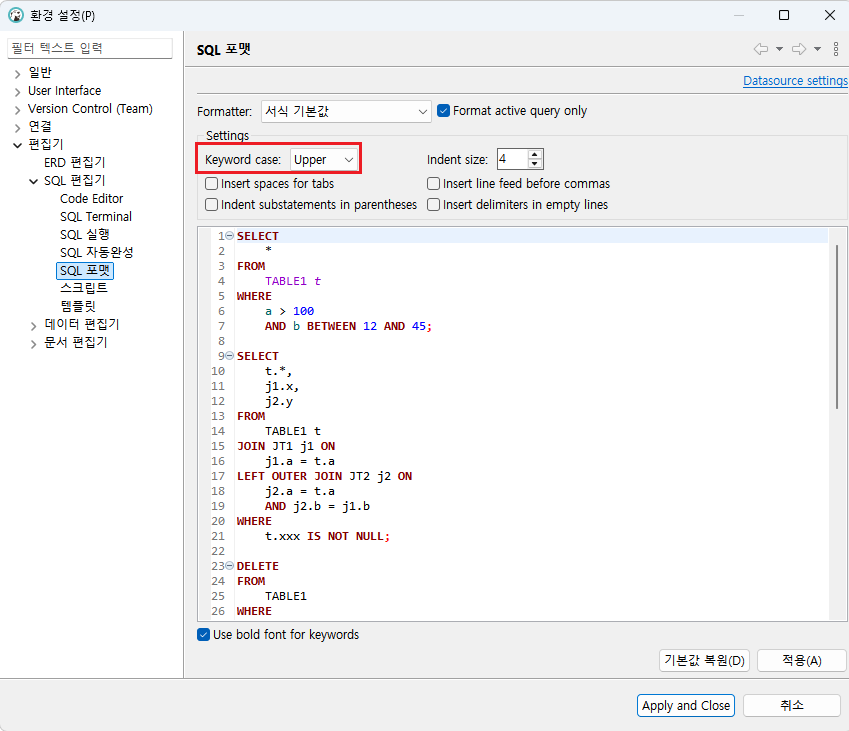Viewport: 849px width, 731px height.
Task: Toggle Use bold font for keywords
Action: [204, 635]
